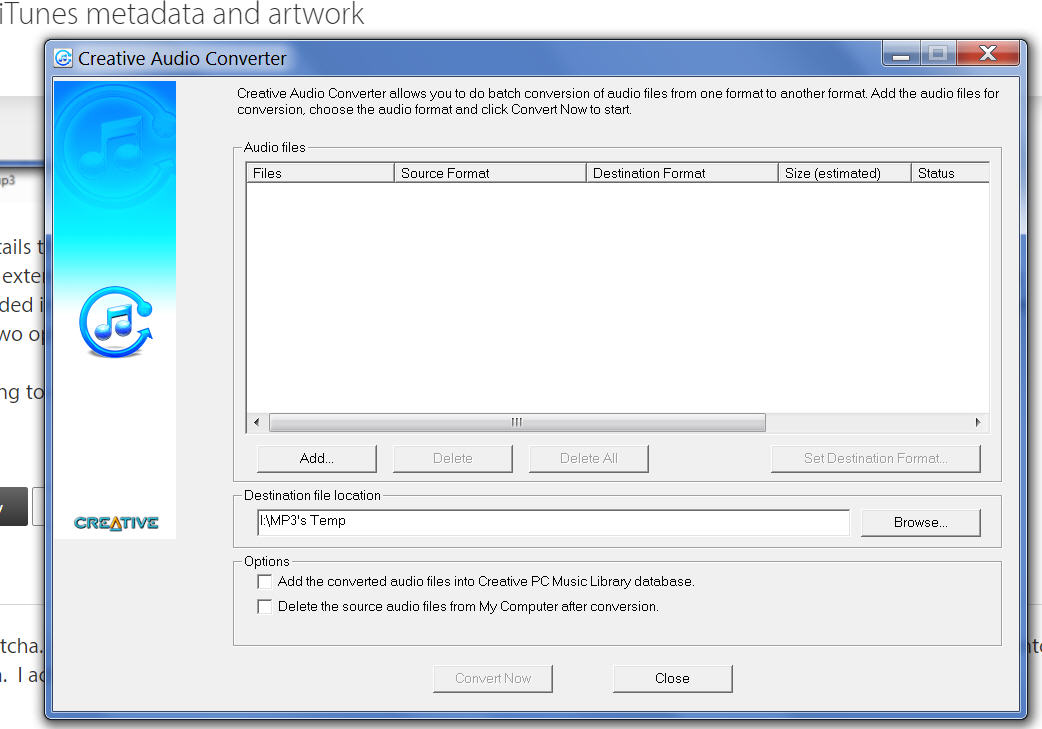Viewport: 1042px width, 729px height.
Task: Enable adding files to Creative PC Music Library
Action: tap(264, 581)
